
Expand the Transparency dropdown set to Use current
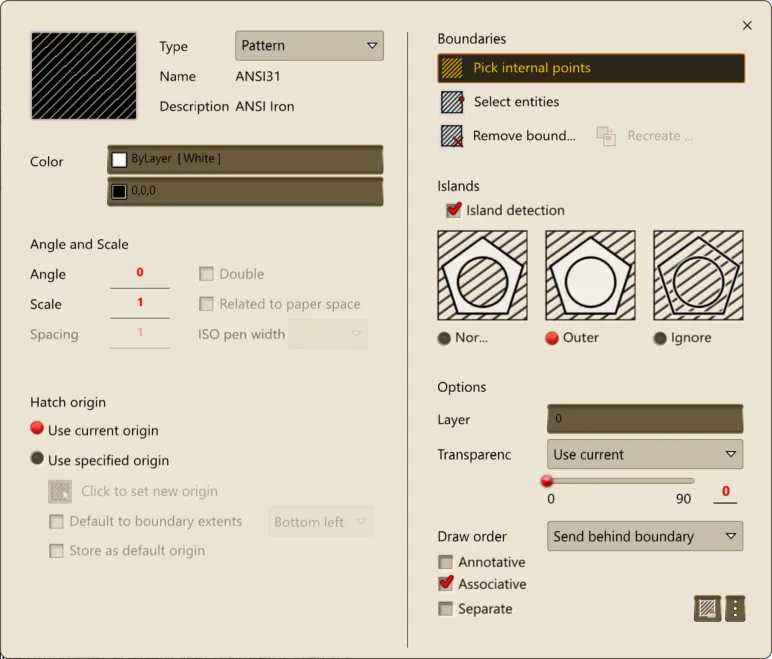(644, 454)
